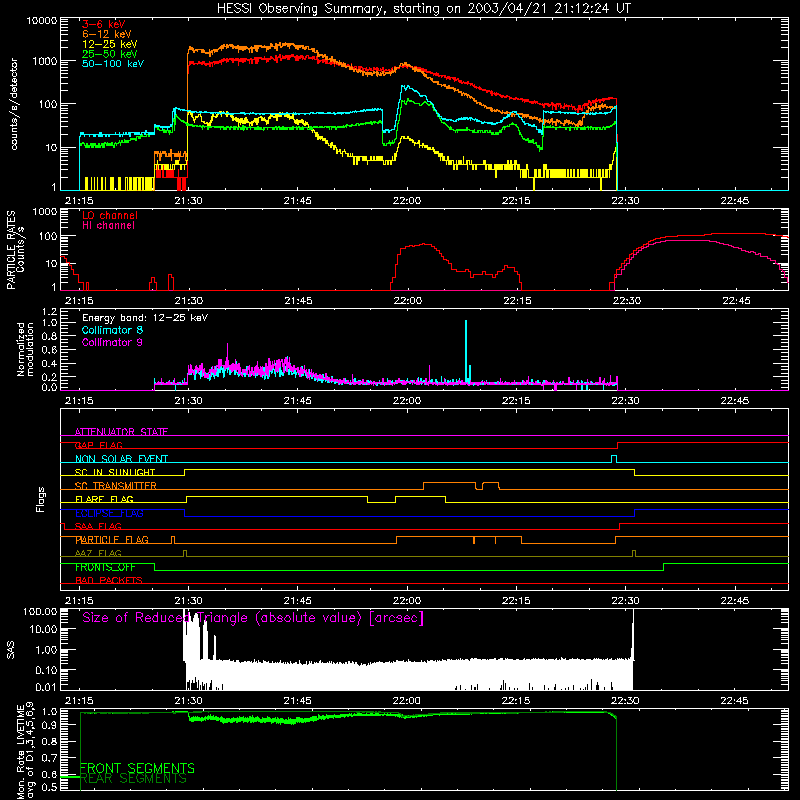Click the Energy band: 12-25 keV text

tap(145, 318)
